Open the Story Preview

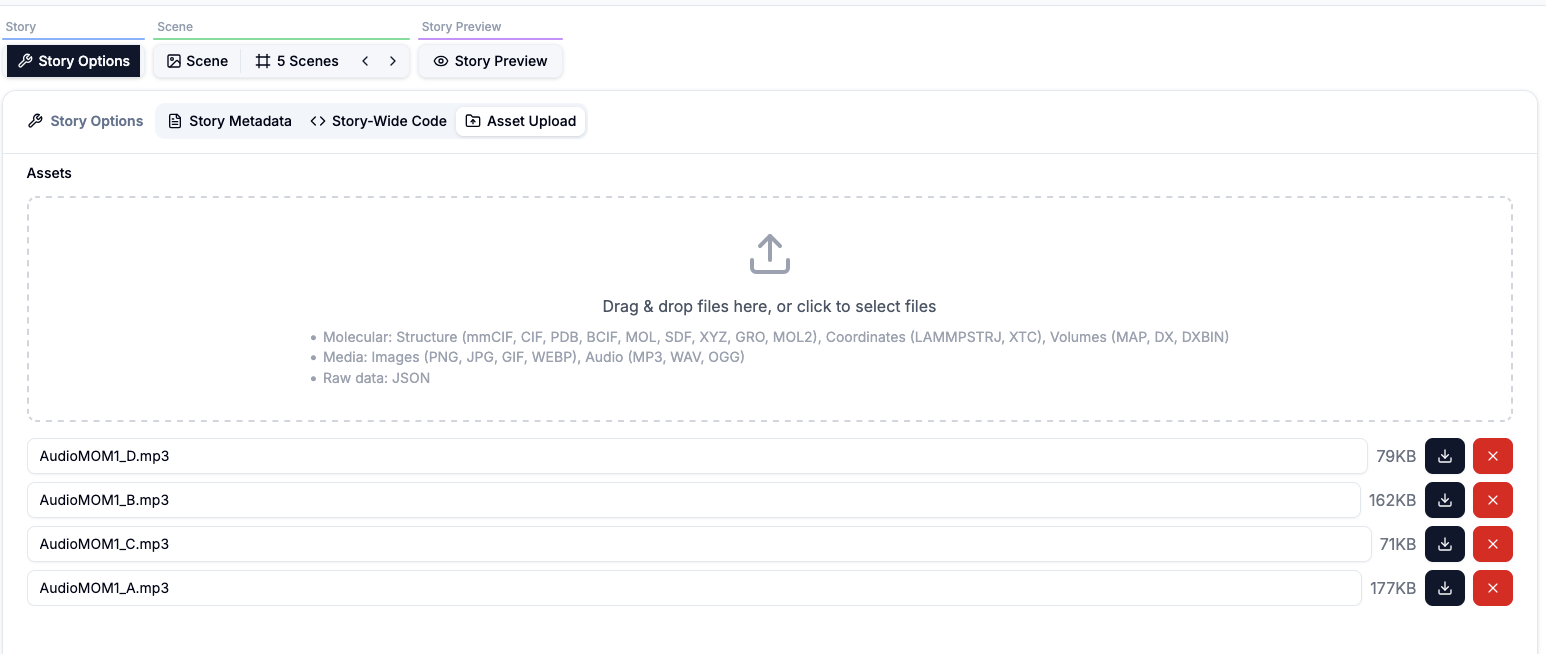coord(490,61)
